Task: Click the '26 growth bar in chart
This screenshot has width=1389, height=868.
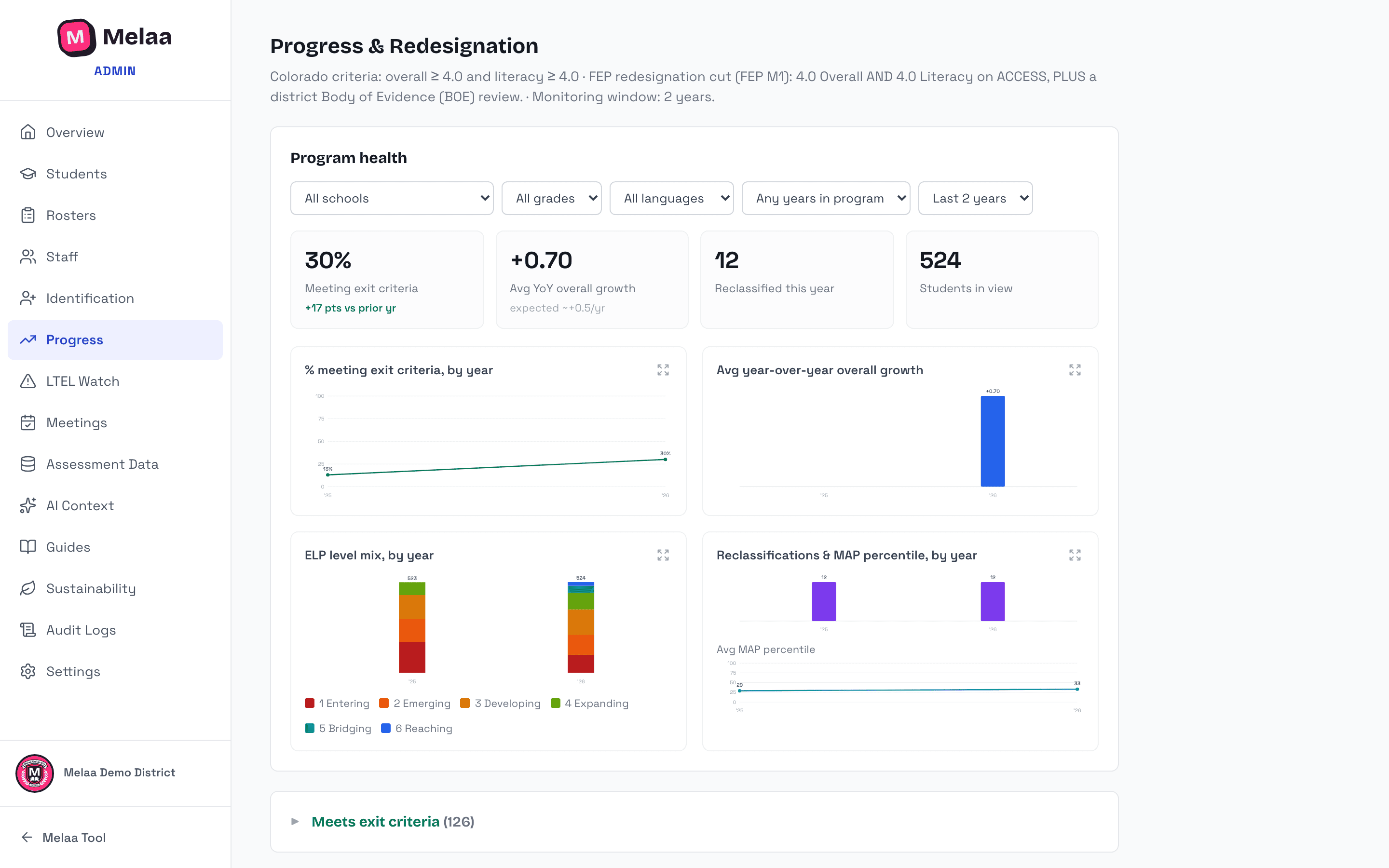Action: pos(993,441)
